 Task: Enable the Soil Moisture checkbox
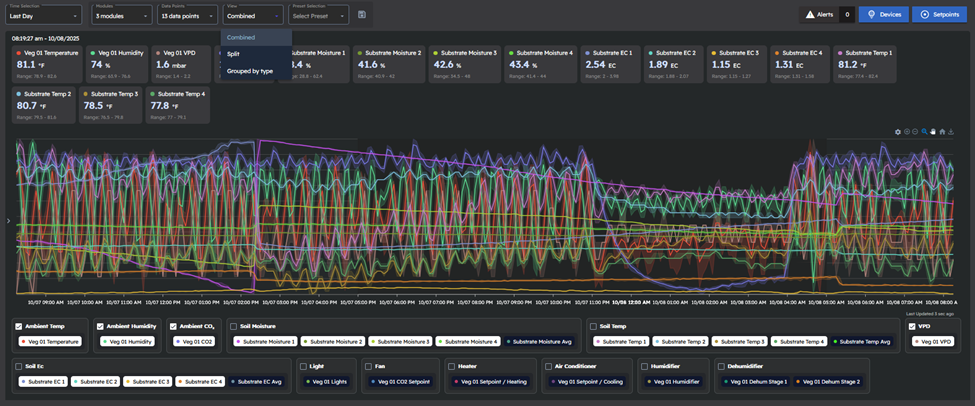(233, 326)
